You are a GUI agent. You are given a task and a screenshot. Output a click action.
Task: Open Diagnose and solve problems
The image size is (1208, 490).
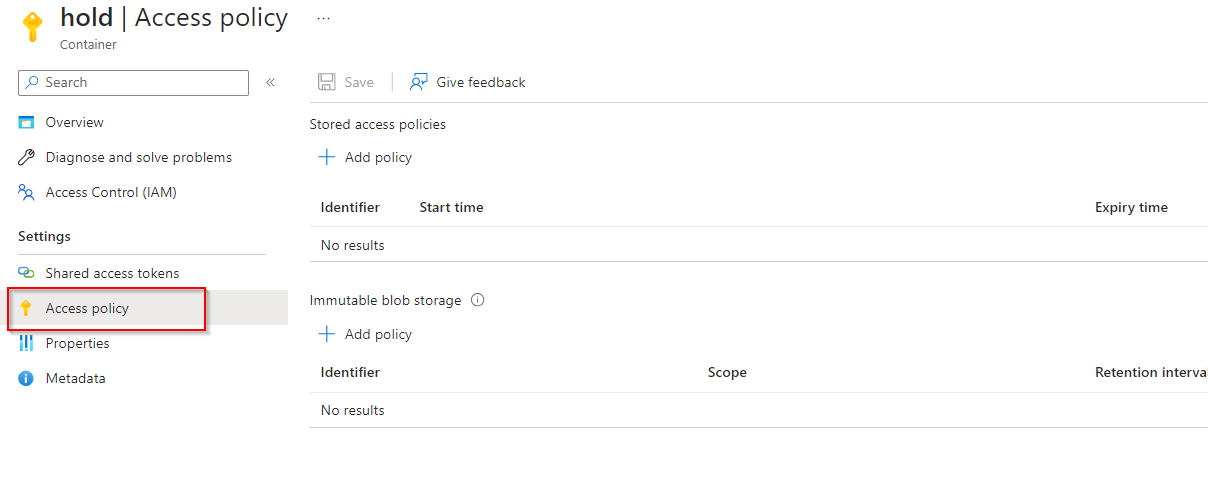pos(138,157)
